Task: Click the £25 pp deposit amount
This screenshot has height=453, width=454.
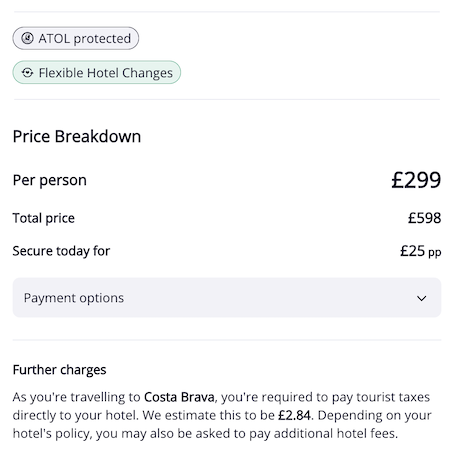Action: point(421,251)
